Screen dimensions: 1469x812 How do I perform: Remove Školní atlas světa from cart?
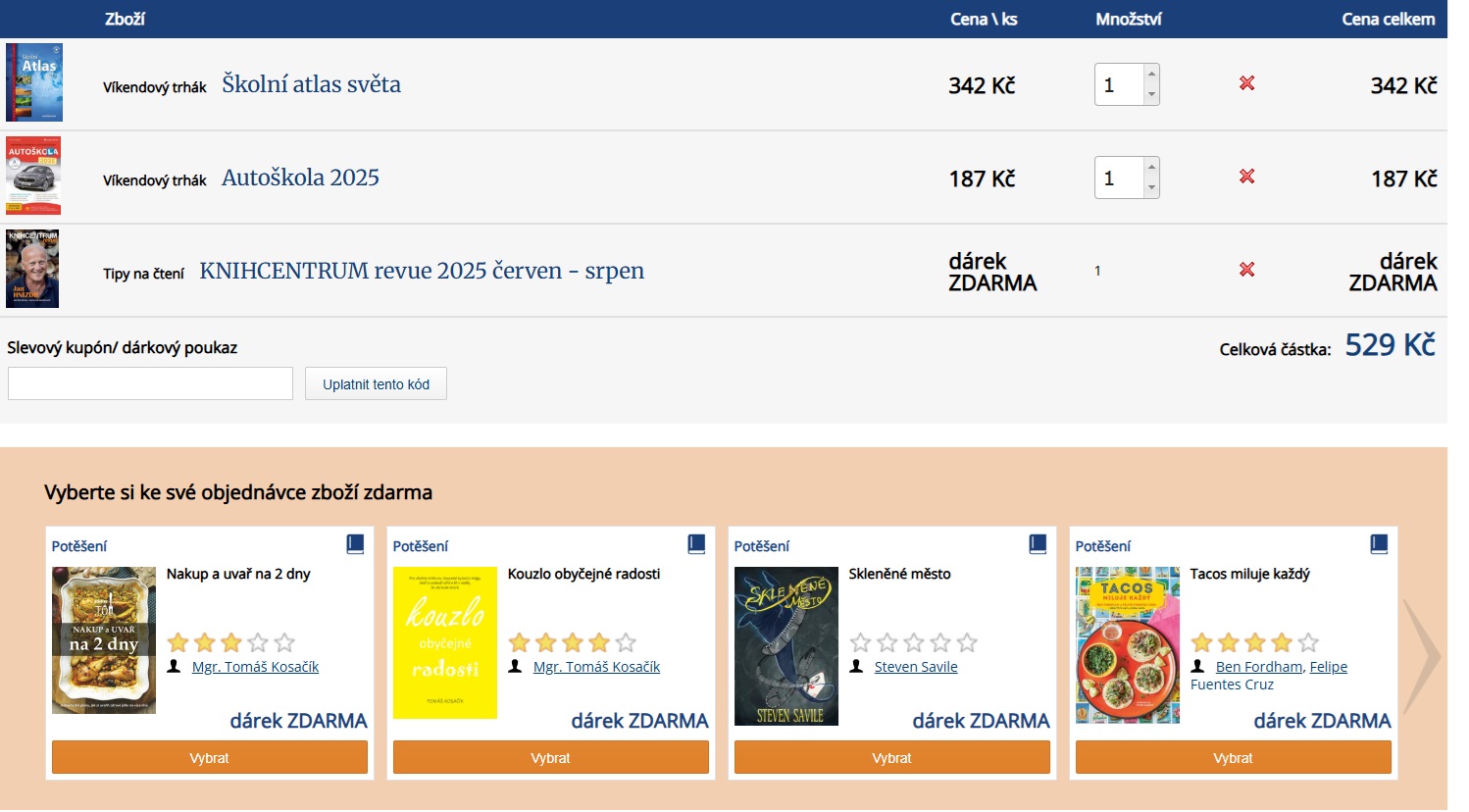click(1246, 83)
